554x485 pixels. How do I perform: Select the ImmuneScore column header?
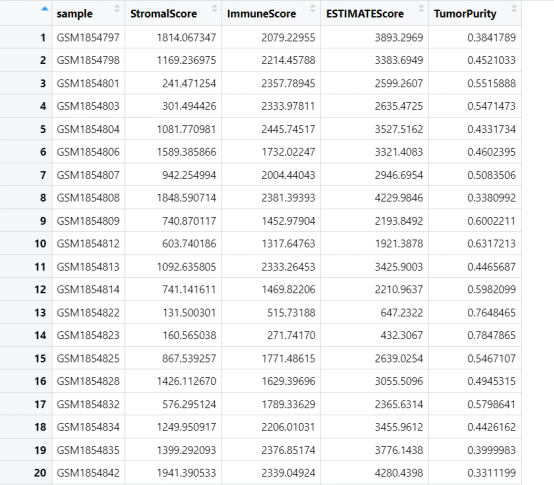click(261, 14)
